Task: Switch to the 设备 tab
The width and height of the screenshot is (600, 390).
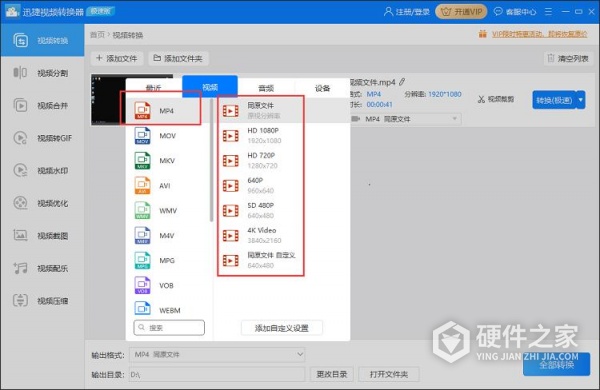Action: (x=322, y=88)
